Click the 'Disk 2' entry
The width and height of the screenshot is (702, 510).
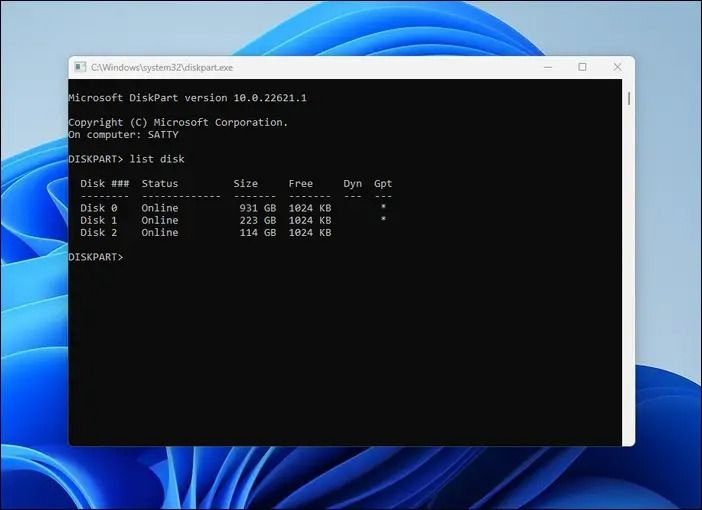click(x=98, y=232)
